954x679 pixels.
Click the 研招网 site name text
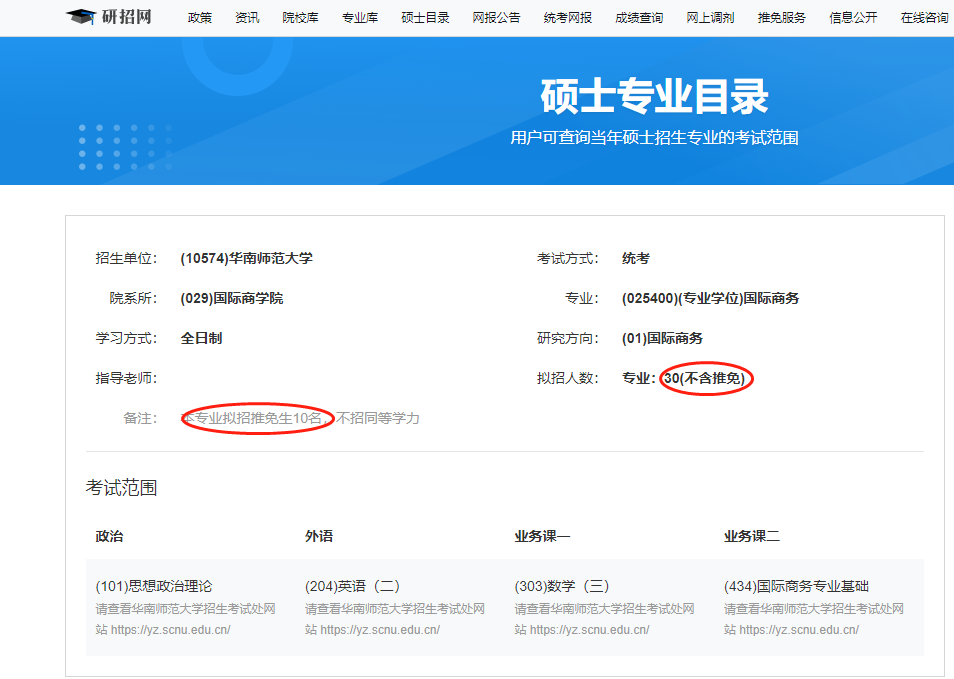[127, 16]
